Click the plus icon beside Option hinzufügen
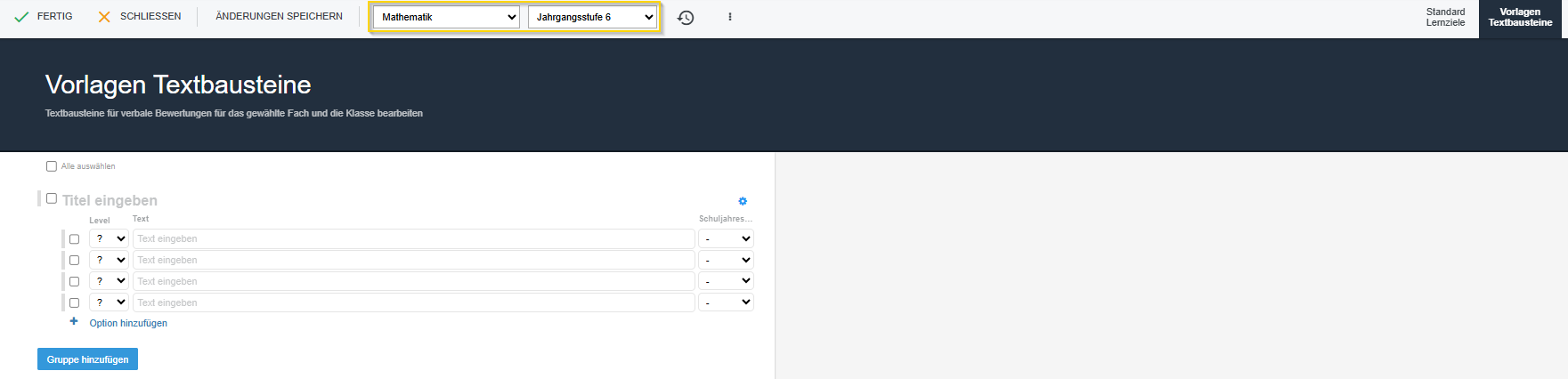Viewport: 1568px width, 379px height. click(74, 322)
